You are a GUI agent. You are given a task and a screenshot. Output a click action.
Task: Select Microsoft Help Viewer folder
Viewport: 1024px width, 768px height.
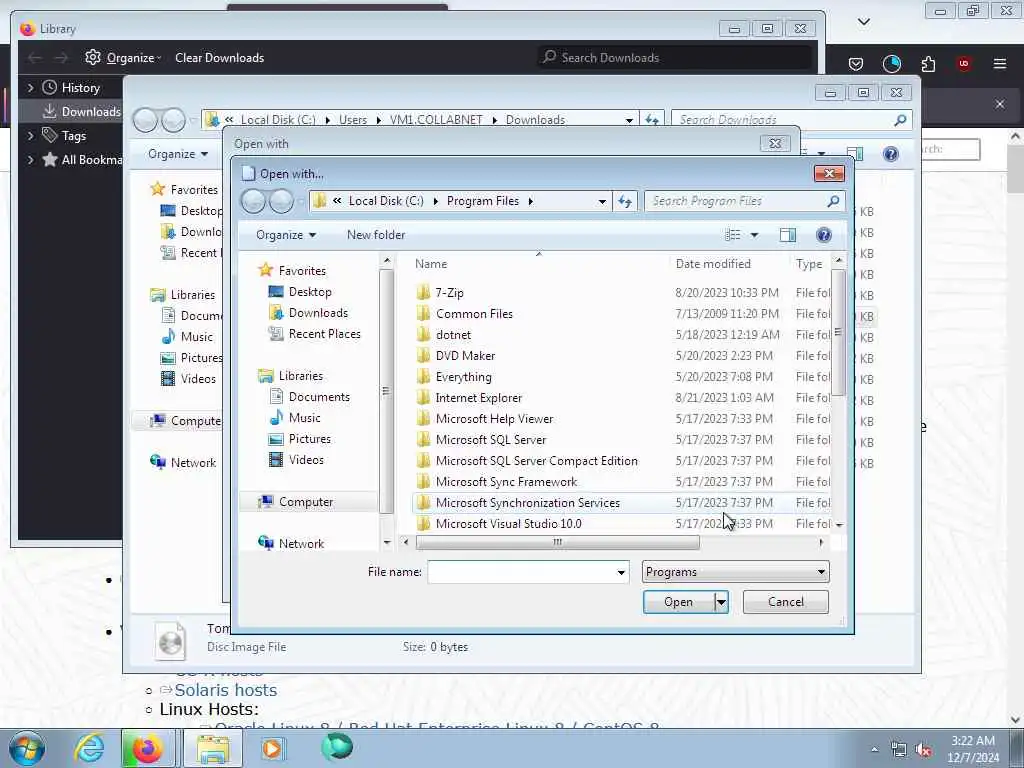pyautogui.click(x=494, y=419)
